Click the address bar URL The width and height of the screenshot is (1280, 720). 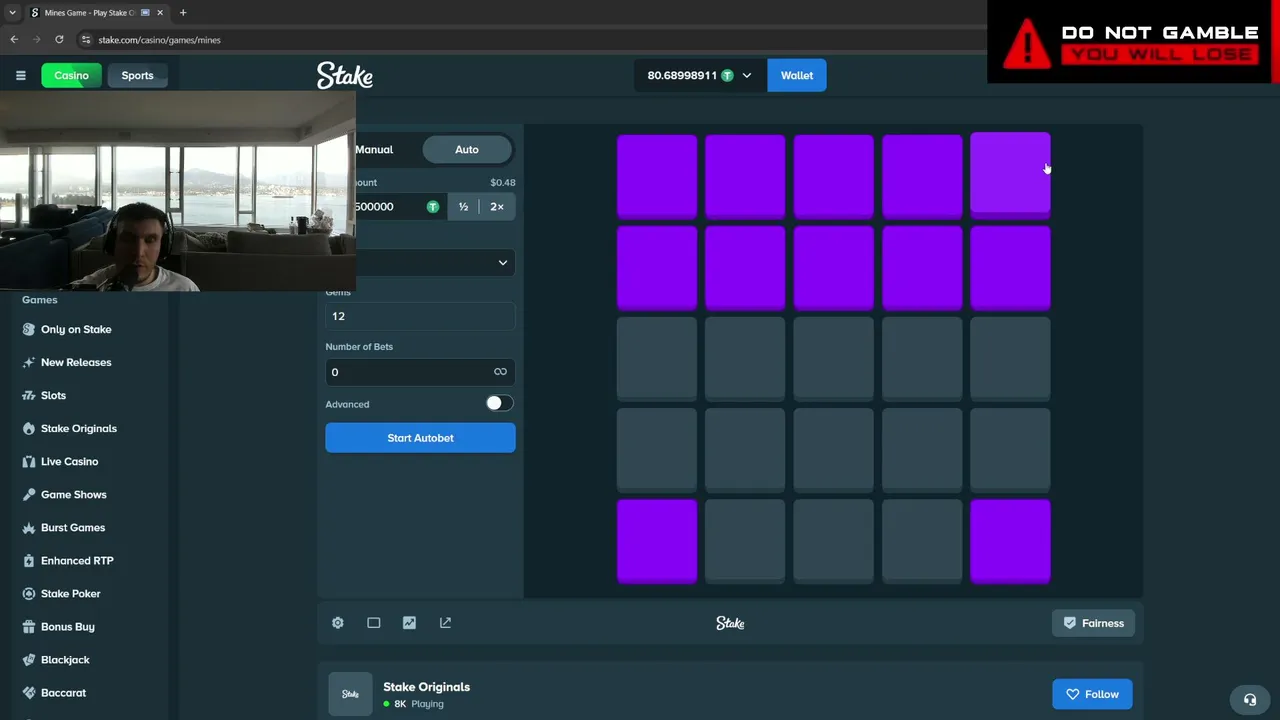click(160, 40)
